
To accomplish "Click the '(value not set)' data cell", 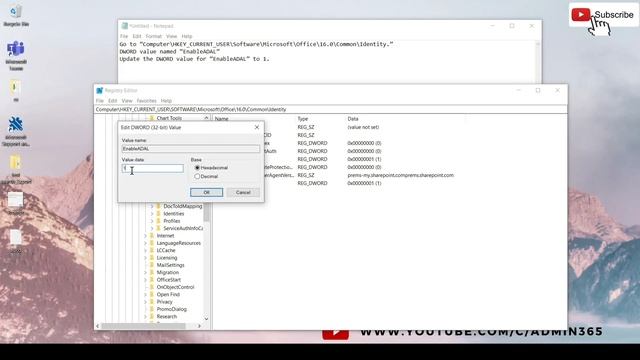I will click(x=363, y=127).
